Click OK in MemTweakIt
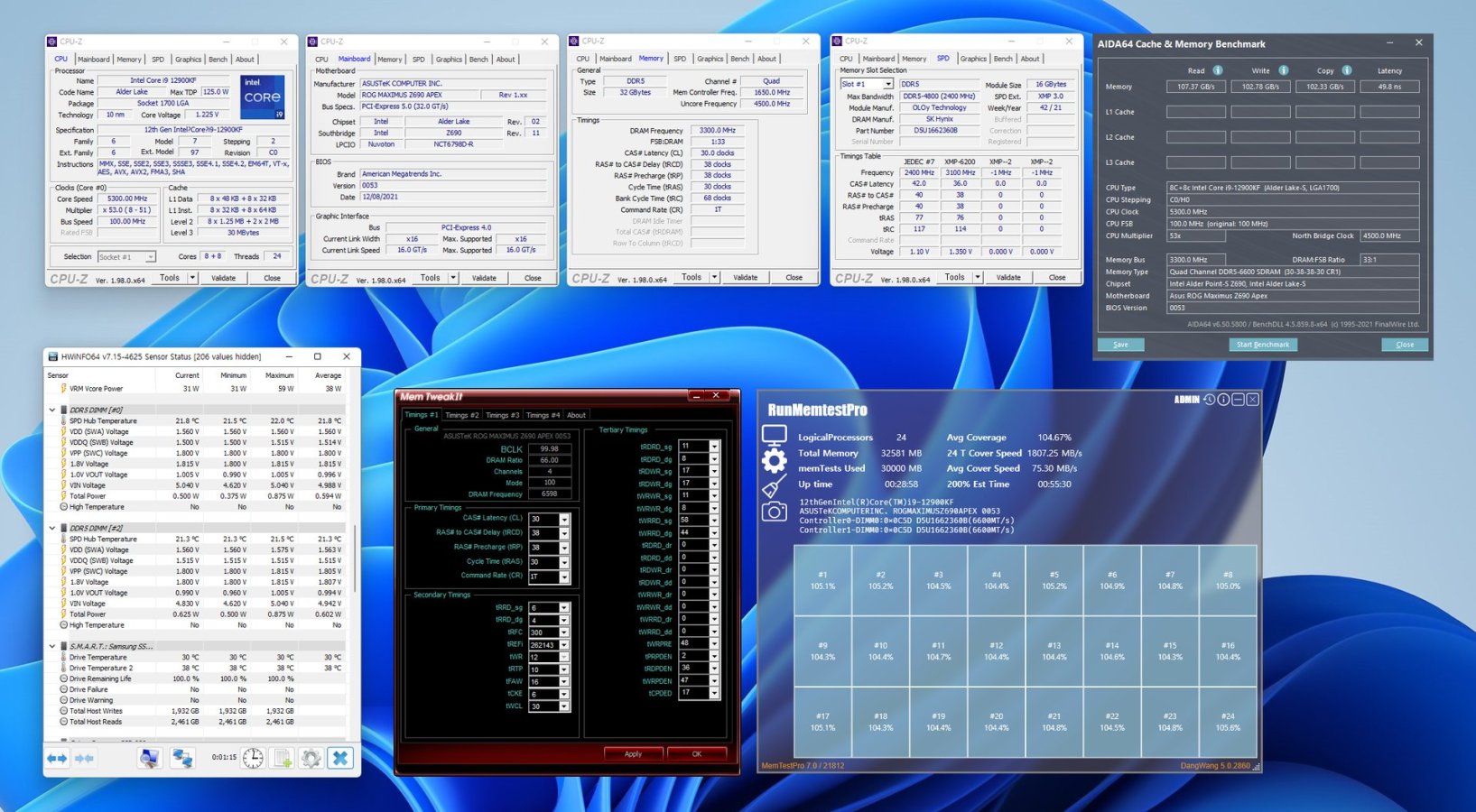Screen dimensions: 1476x812 coord(697,753)
